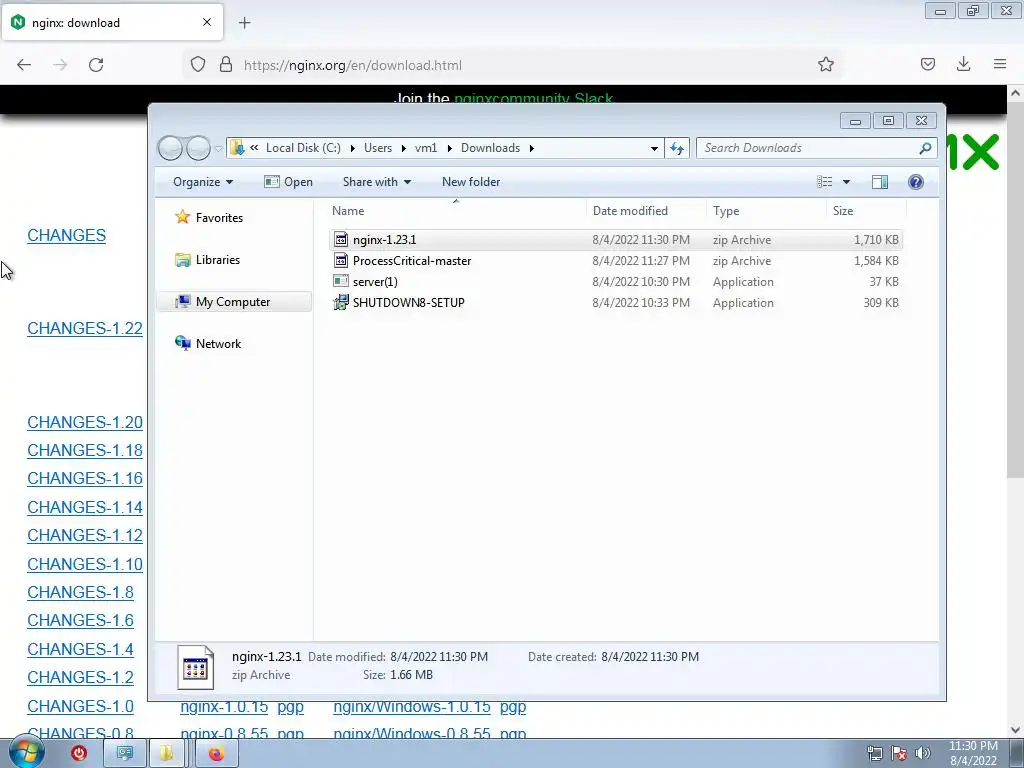
Task: Click the Open toolbar button
Action: (288, 182)
